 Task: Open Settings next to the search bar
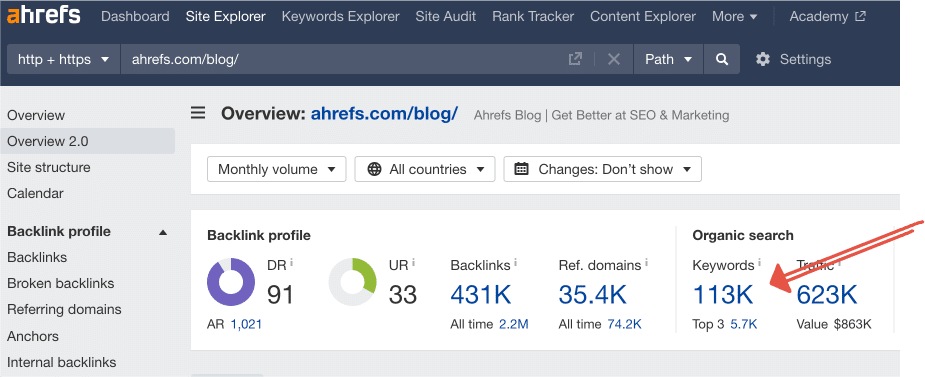click(793, 59)
